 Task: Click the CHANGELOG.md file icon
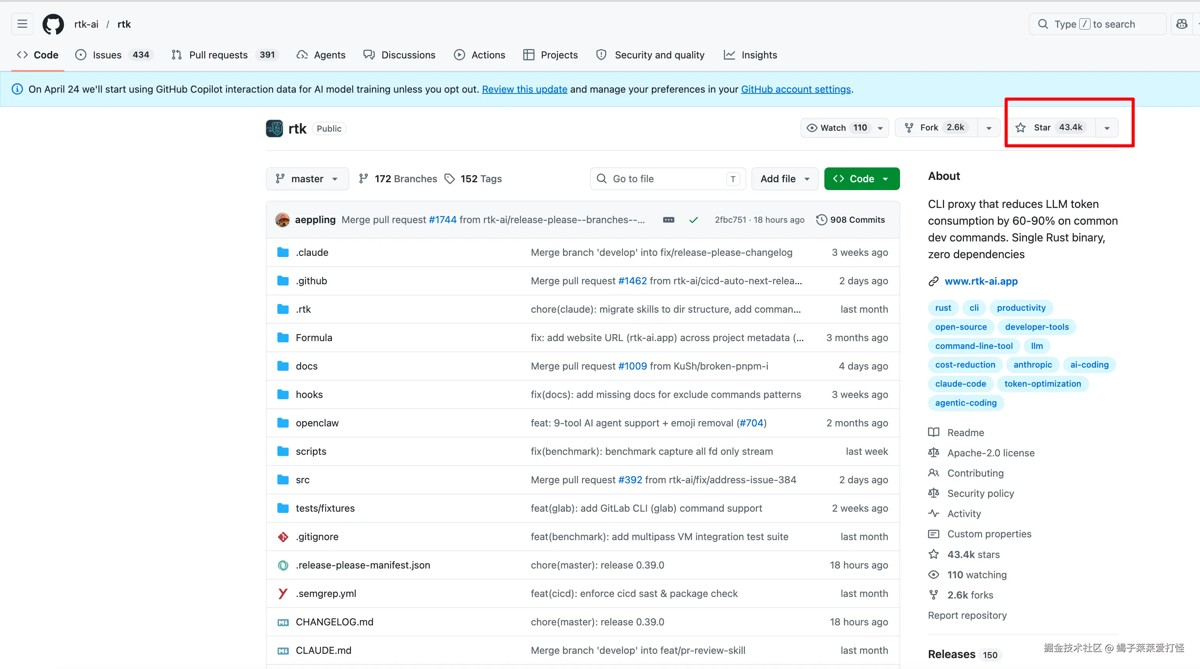click(x=283, y=622)
